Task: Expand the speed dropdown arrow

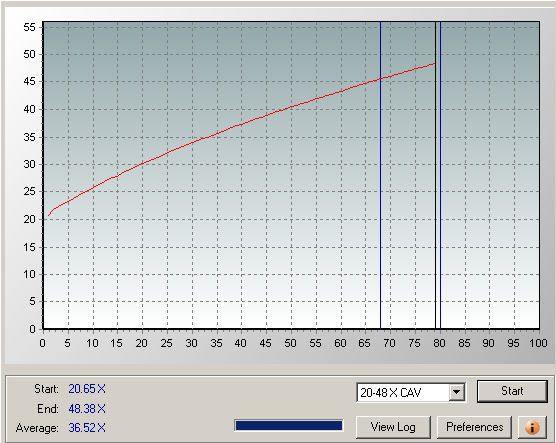Action: coord(457,392)
